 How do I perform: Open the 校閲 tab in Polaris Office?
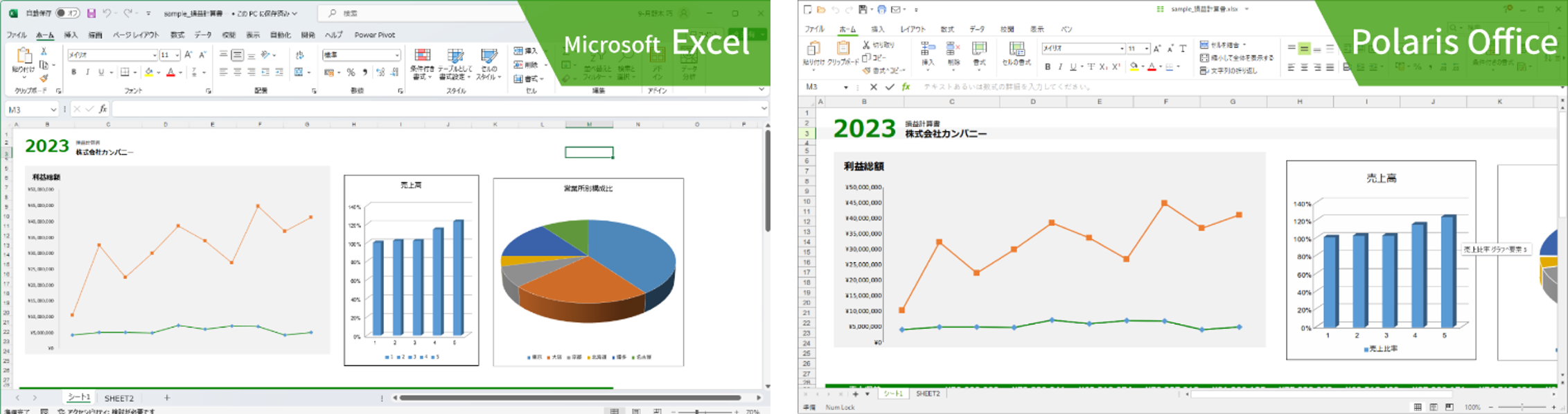coord(1007,29)
